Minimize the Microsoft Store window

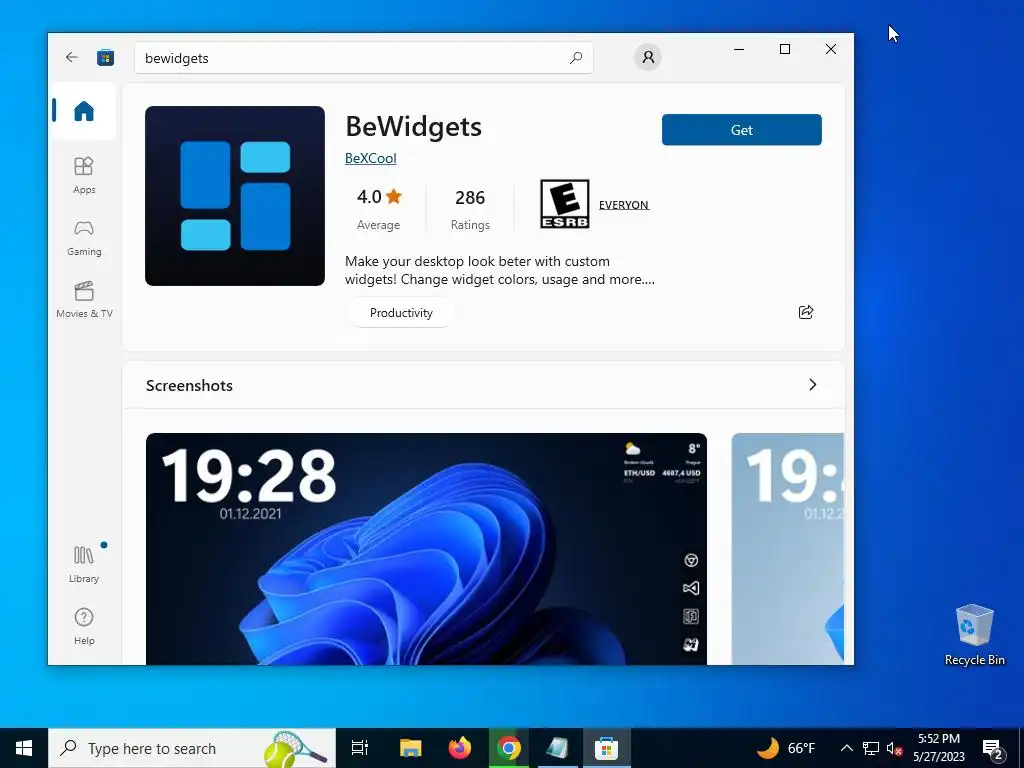pos(739,49)
